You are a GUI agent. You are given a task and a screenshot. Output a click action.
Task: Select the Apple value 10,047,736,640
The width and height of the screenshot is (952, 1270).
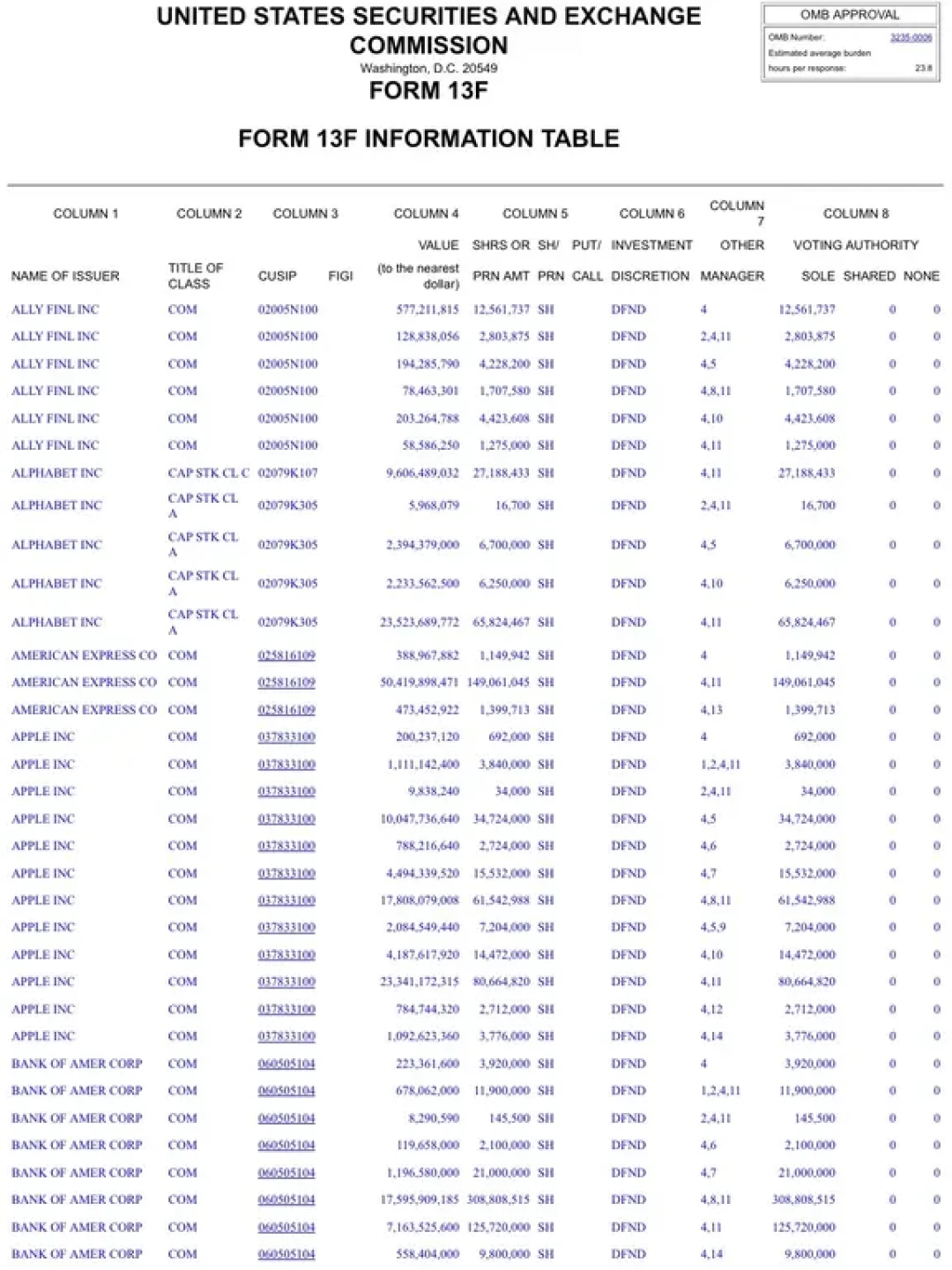point(420,819)
